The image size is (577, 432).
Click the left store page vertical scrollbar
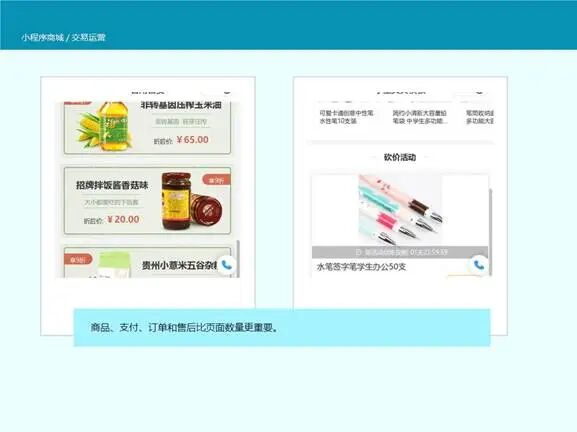click(x=238, y=258)
